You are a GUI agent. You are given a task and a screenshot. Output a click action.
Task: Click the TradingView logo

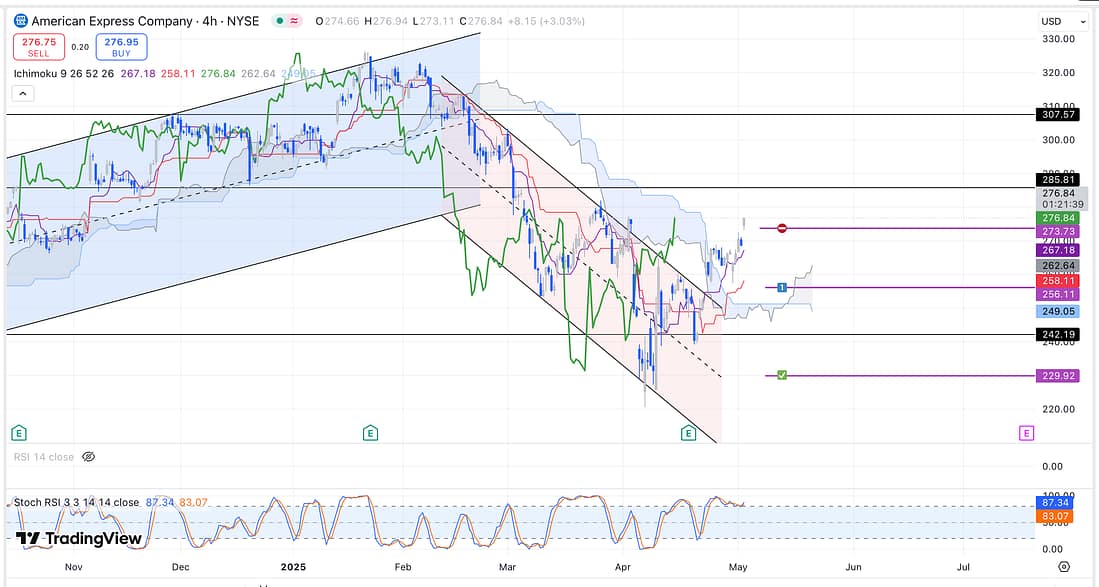[78, 539]
